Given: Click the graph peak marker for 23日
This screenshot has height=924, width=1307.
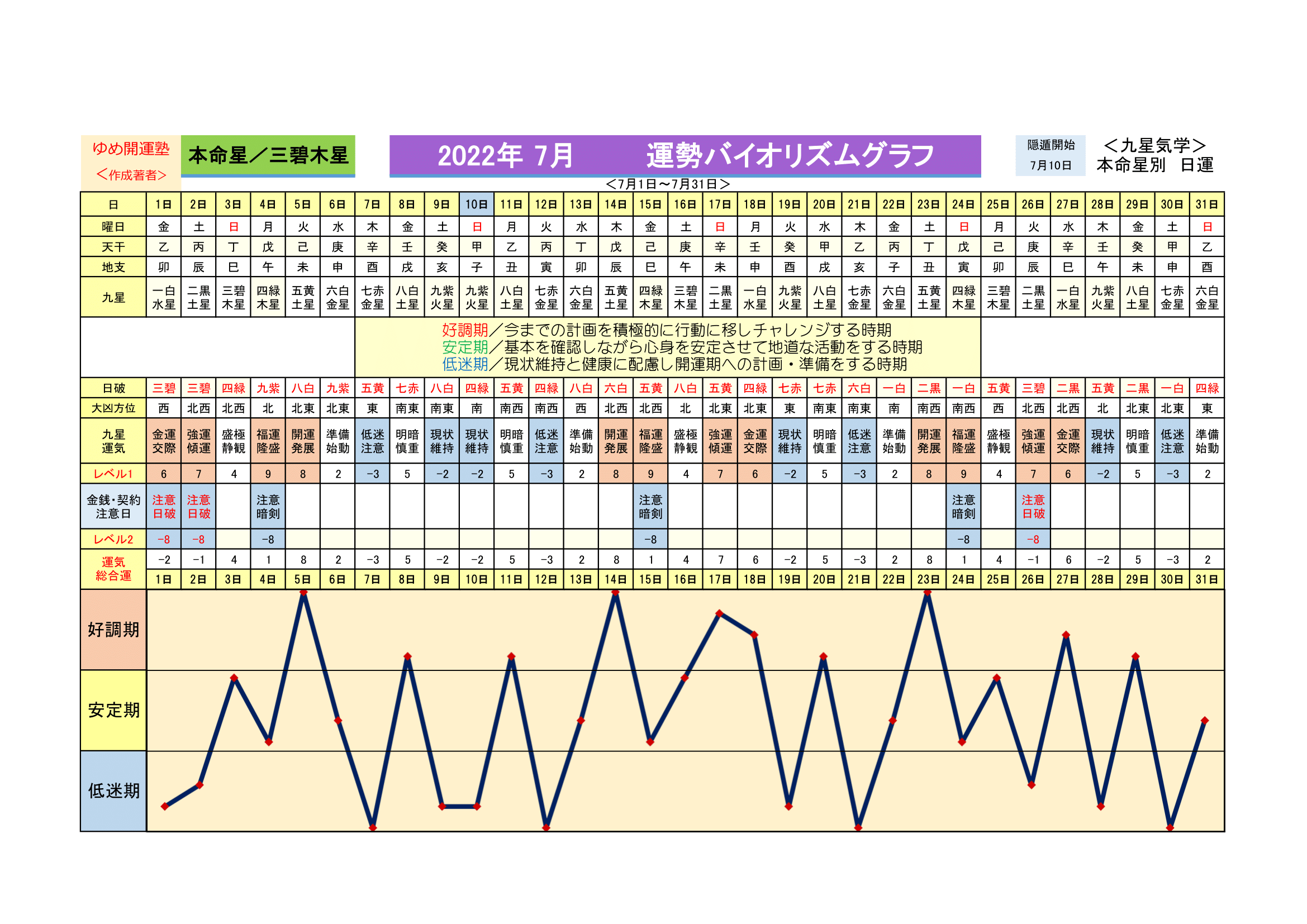Looking at the screenshot, I should pos(928,593).
